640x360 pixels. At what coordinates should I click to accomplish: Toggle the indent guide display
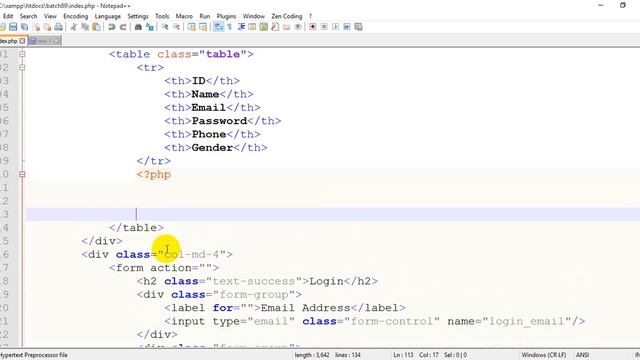(241, 27)
